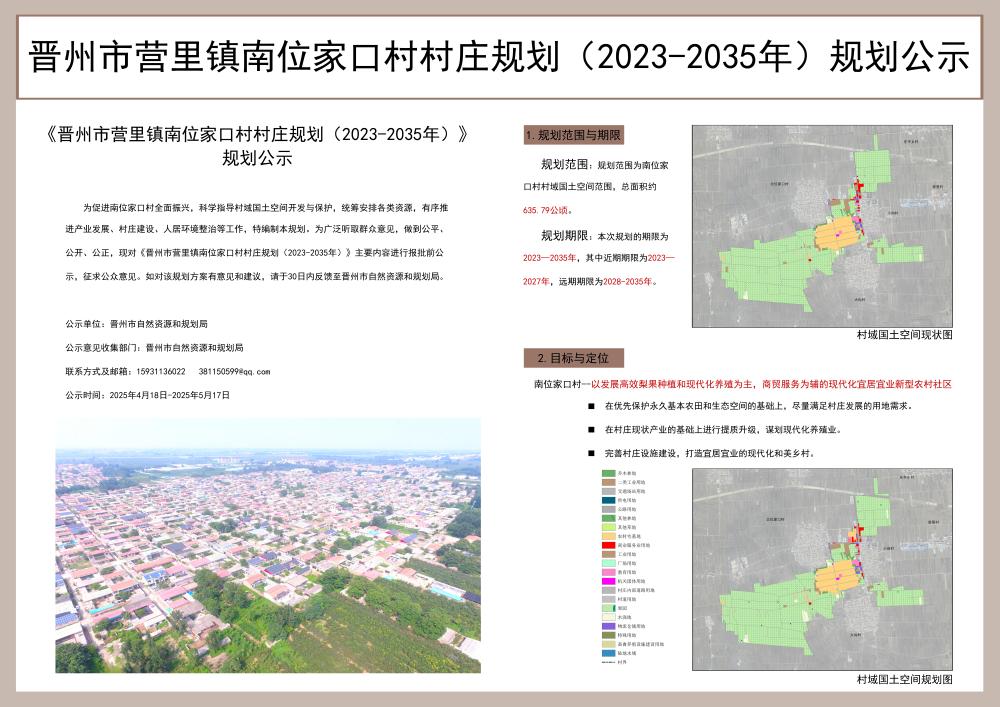Pick the lime yellow-green legend swatch
This screenshot has width=1000, height=707.
click(x=608, y=527)
